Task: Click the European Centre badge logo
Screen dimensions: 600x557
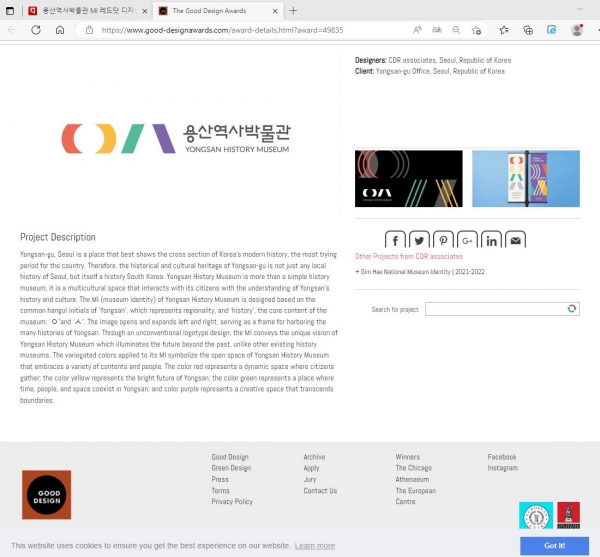Action: 536,515
